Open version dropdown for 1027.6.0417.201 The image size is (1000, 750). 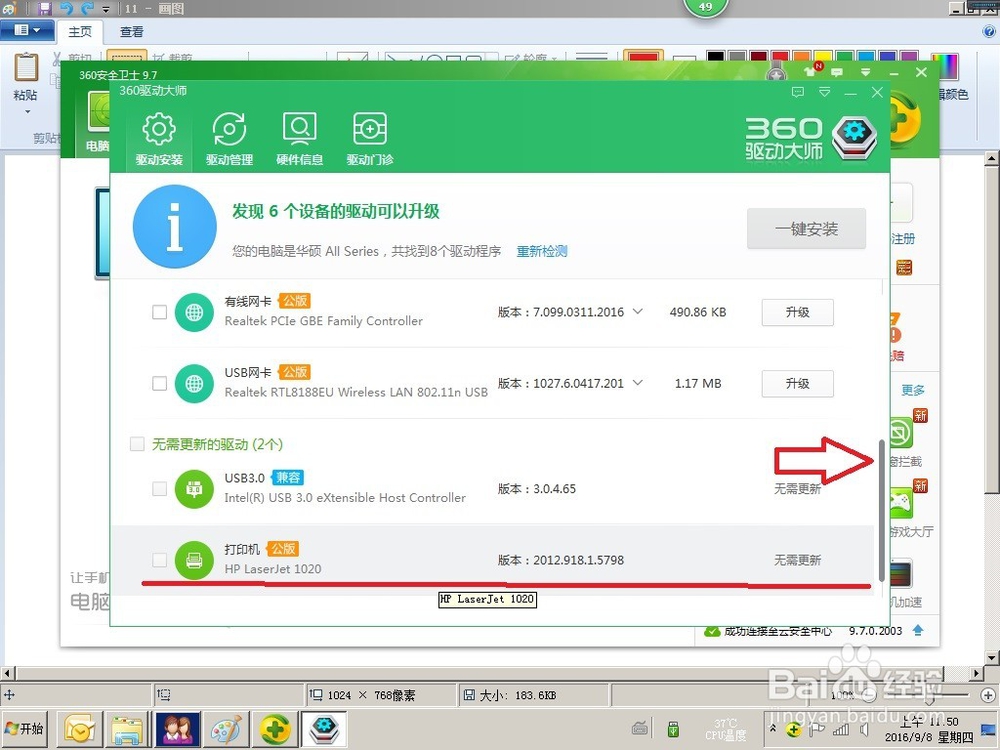pyautogui.click(x=637, y=383)
